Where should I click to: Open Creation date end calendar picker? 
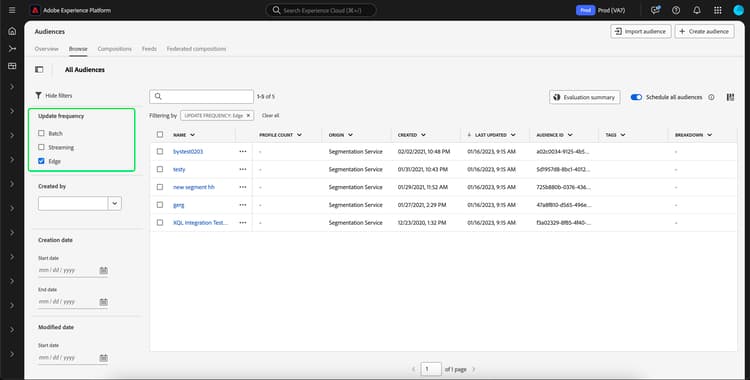point(103,302)
